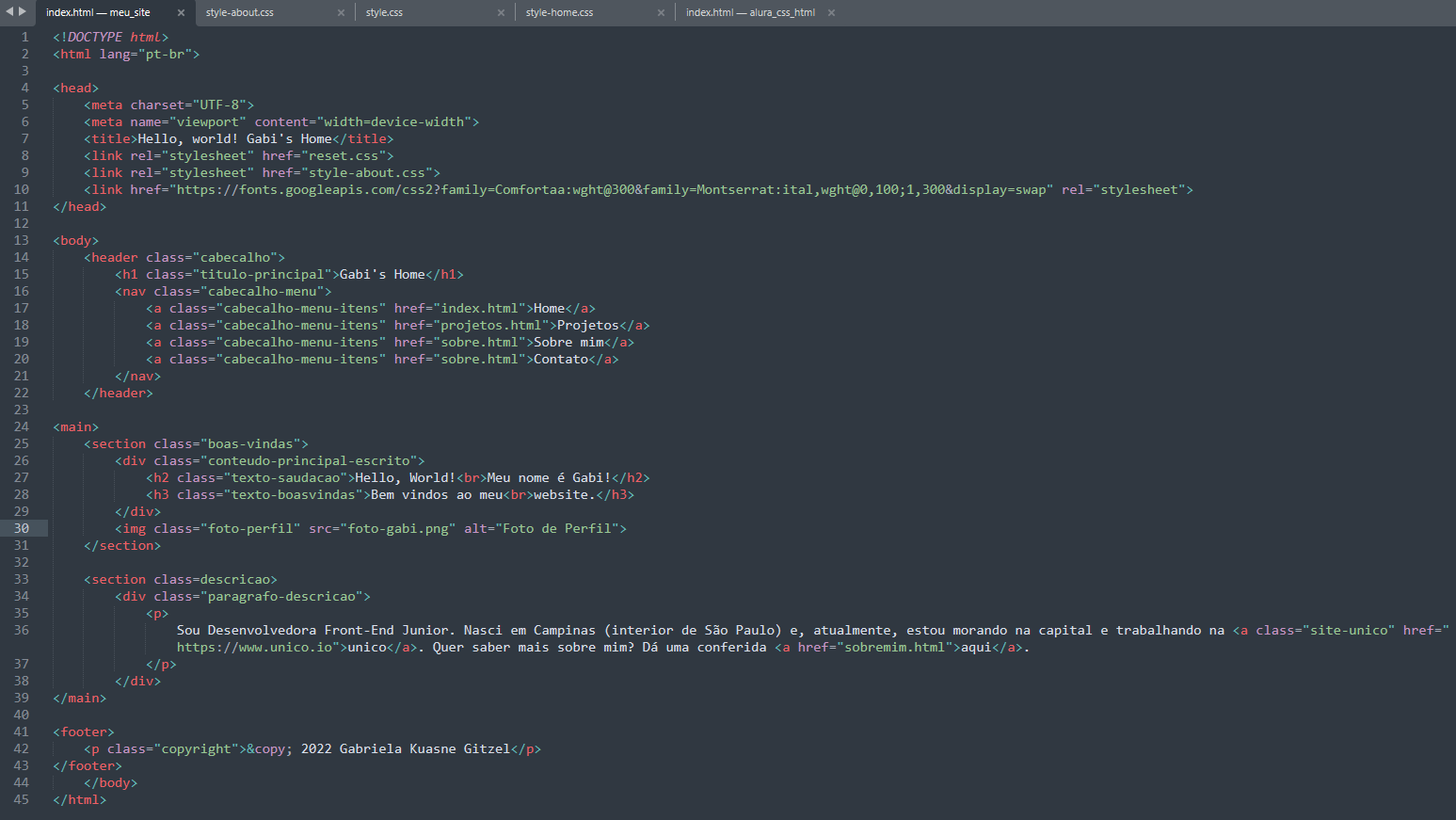This screenshot has width=1456, height=820.
Task: Click on the DOCTYPE html declaration
Action: tap(111, 37)
